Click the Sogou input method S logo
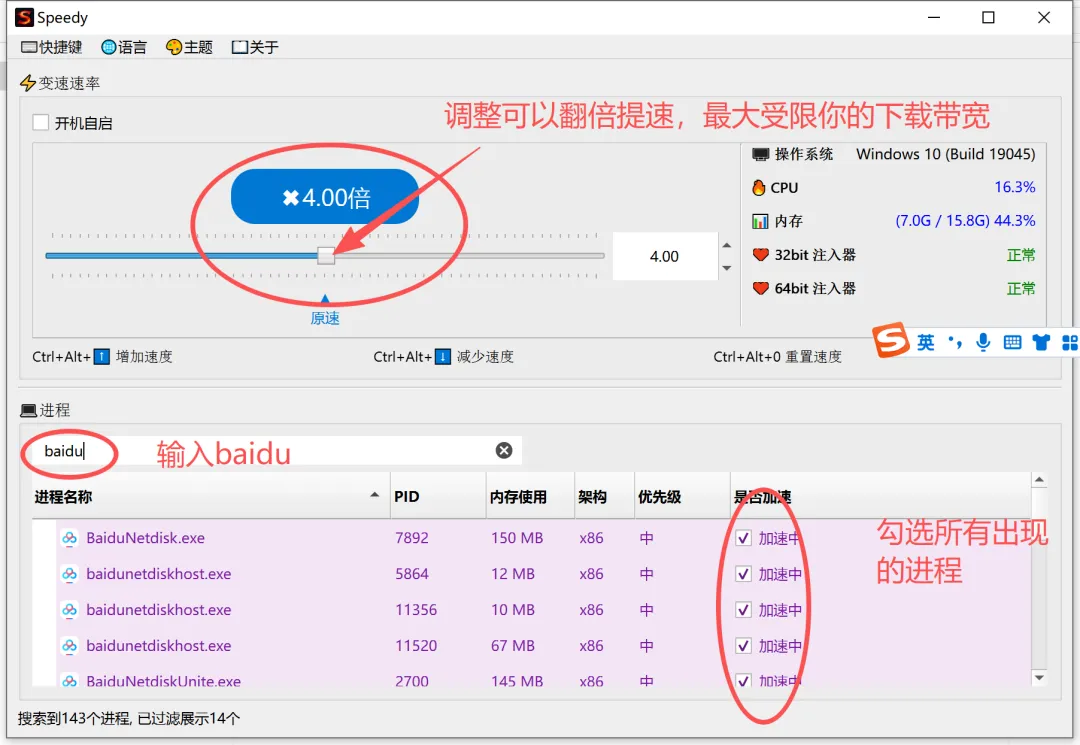This screenshot has width=1080, height=745. [891, 339]
